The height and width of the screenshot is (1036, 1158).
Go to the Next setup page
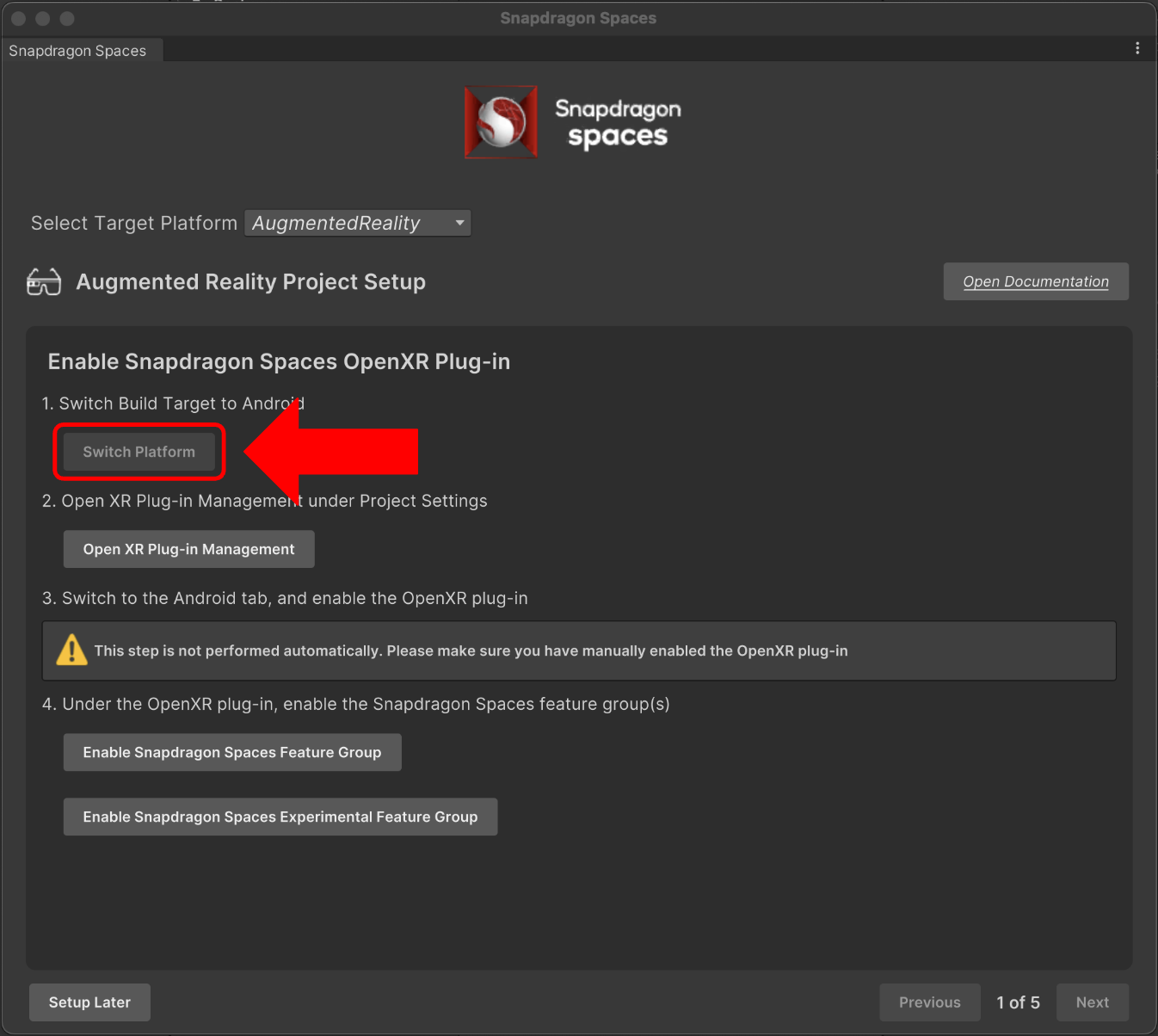point(1093,1002)
